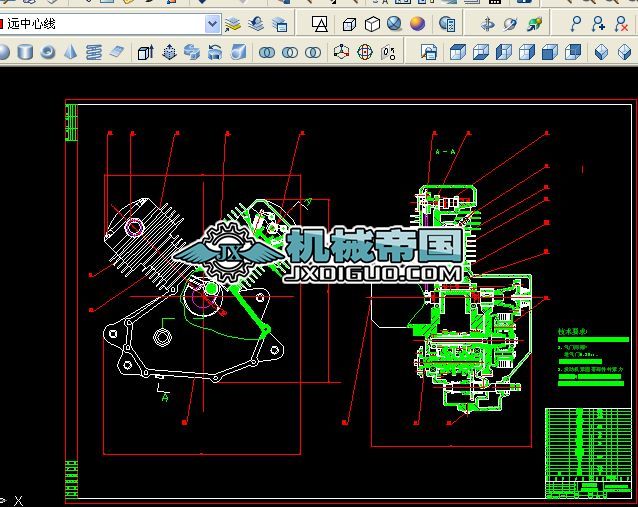The image size is (638, 507).
Task: Set view to Bottom
Action: click(481, 52)
